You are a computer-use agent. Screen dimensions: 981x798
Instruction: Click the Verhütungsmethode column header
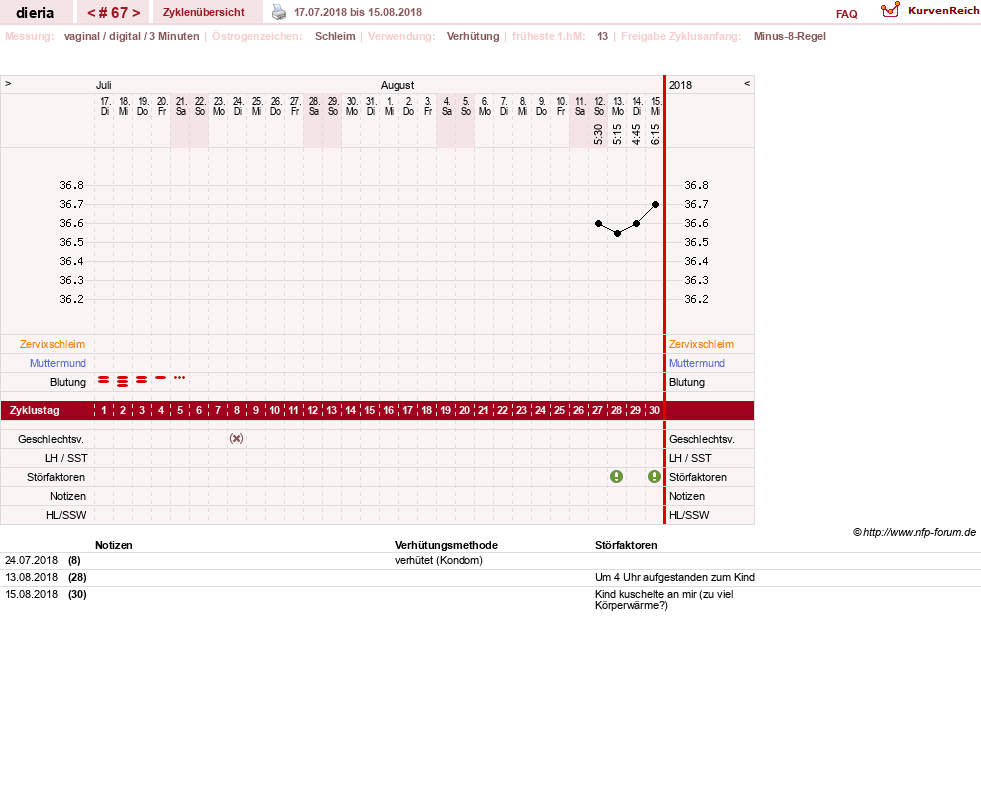point(446,545)
